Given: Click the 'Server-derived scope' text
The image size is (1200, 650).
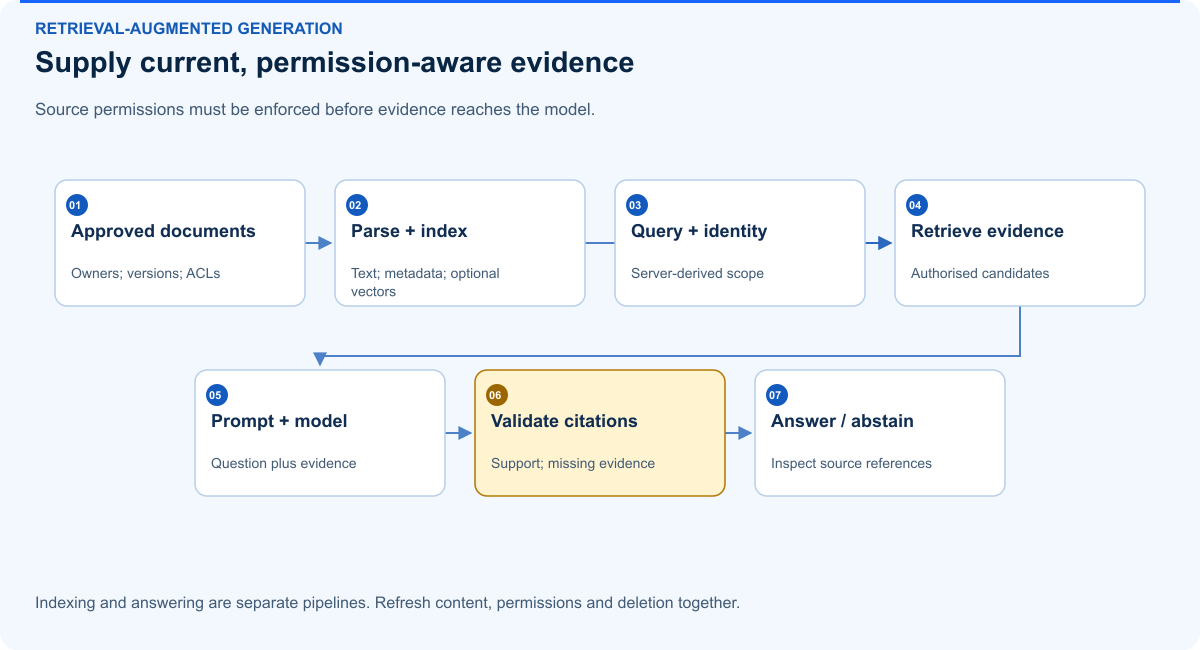Looking at the screenshot, I should [697, 273].
